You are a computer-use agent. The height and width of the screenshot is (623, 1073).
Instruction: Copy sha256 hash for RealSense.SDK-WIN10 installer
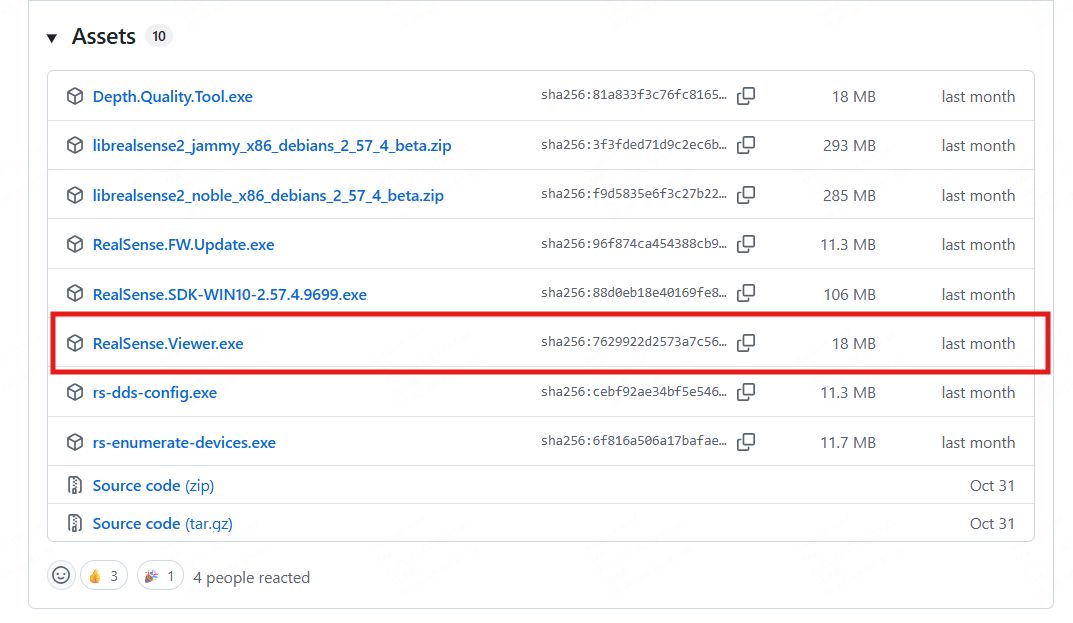click(746, 294)
